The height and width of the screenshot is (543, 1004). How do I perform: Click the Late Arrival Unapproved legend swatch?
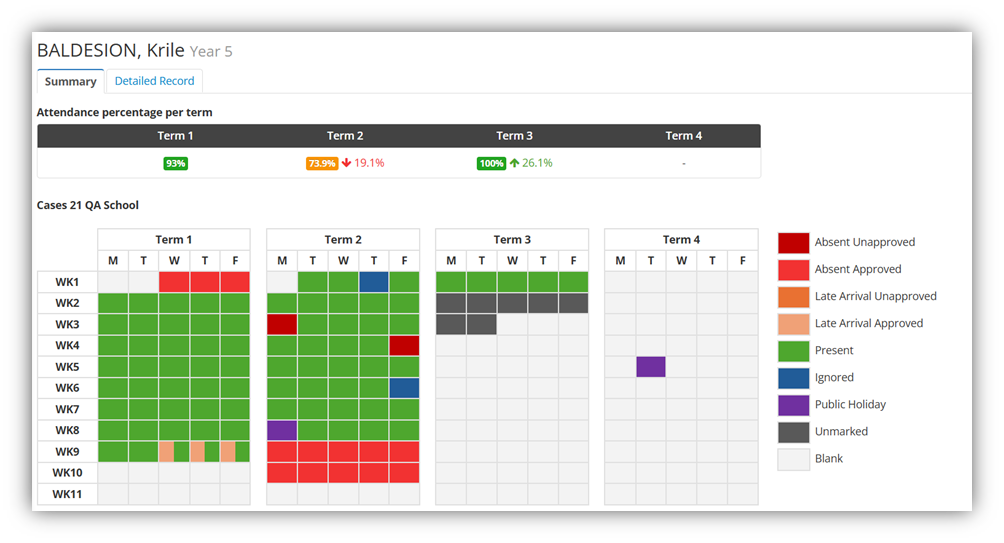793,296
